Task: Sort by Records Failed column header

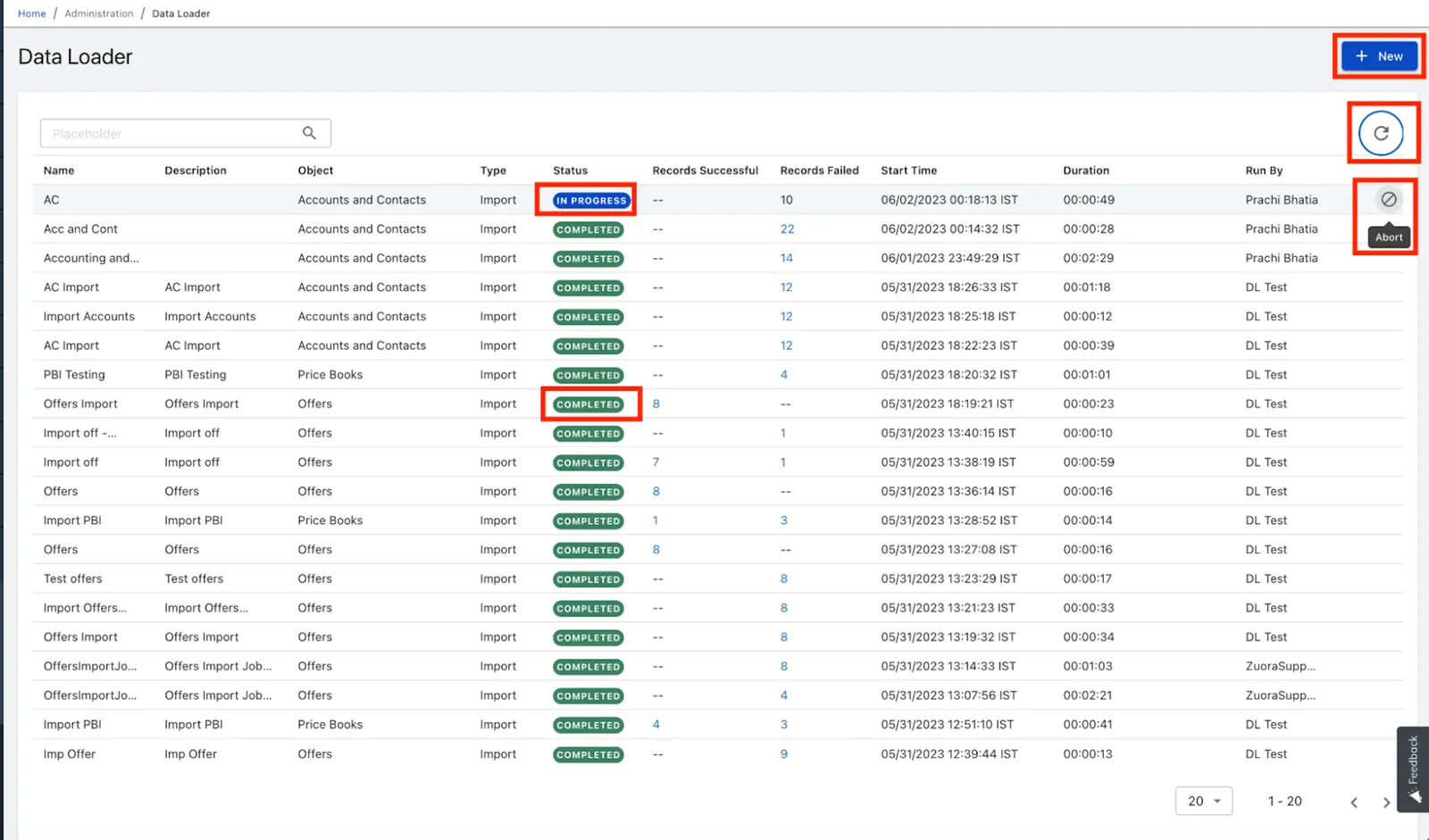Action: click(x=819, y=170)
